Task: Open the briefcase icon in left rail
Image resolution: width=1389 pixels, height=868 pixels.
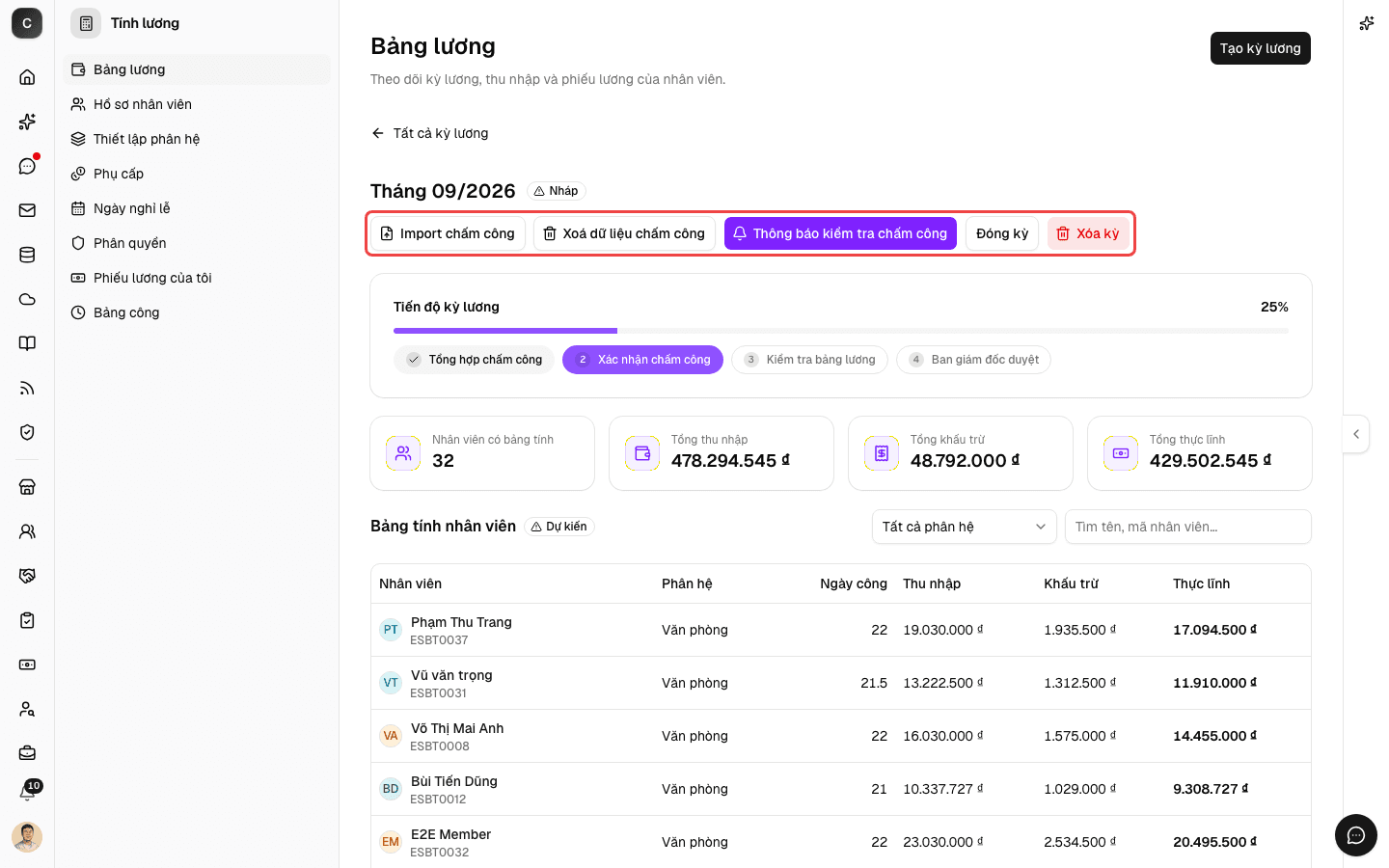Action: pos(27,753)
